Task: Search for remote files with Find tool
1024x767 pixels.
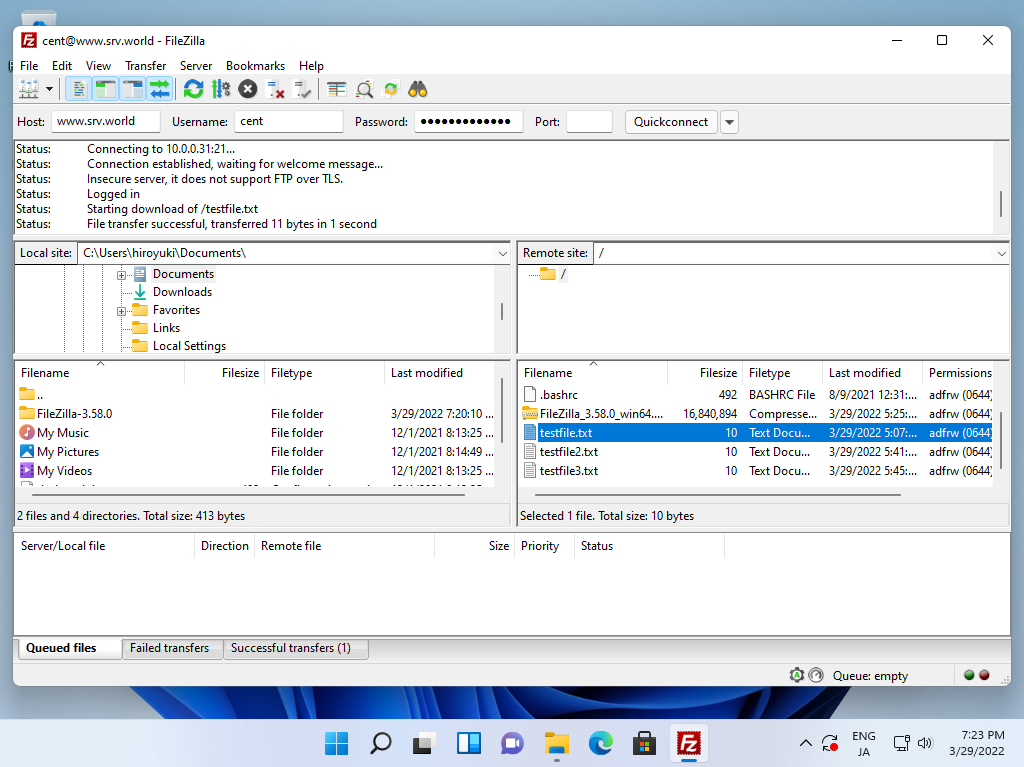Action: [418, 89]
